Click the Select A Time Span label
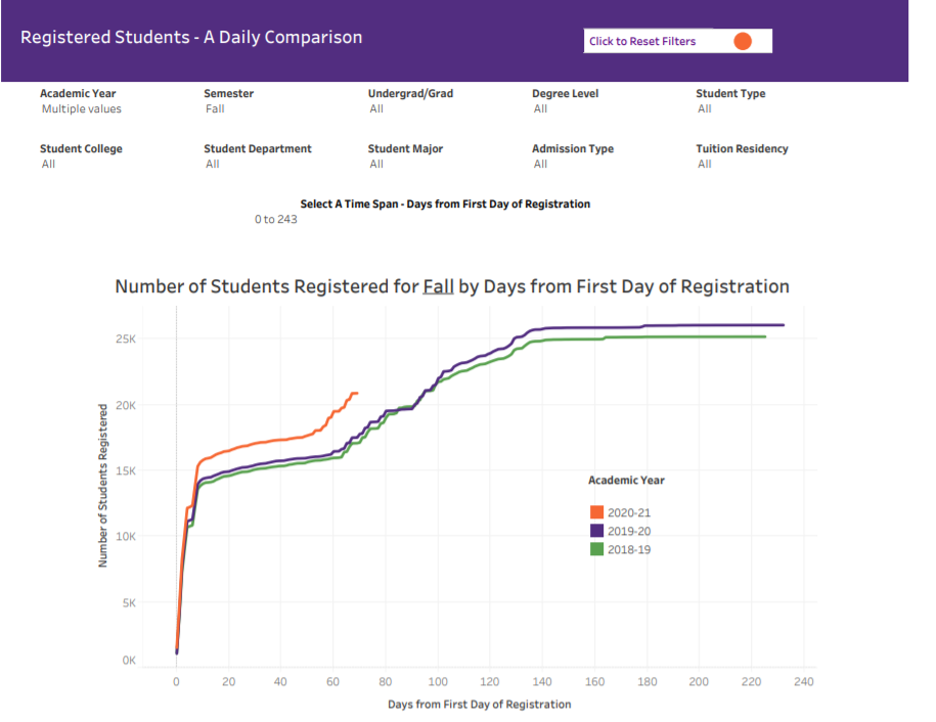The height and width of the screenshot is (722, 936). [x=445, y=204]
